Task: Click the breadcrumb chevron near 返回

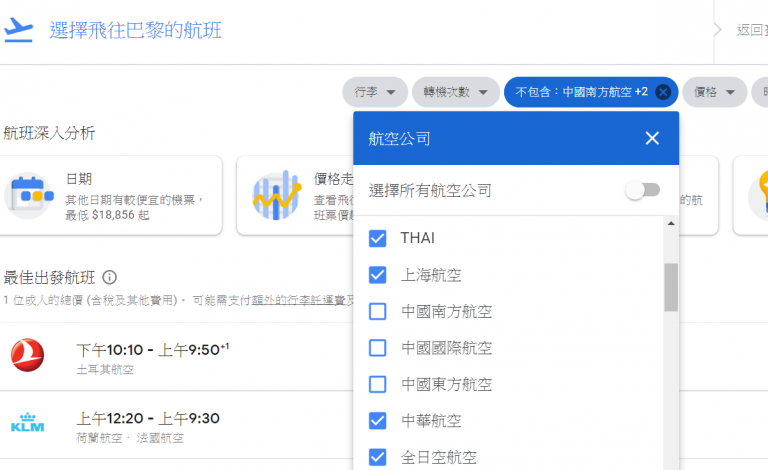Action: (x=718, y=30)
